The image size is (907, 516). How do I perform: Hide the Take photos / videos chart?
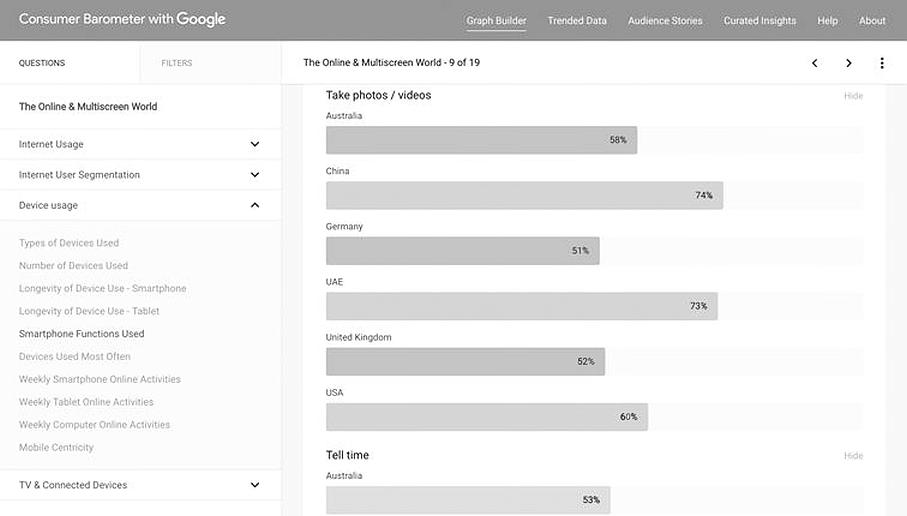coord(853,96)
